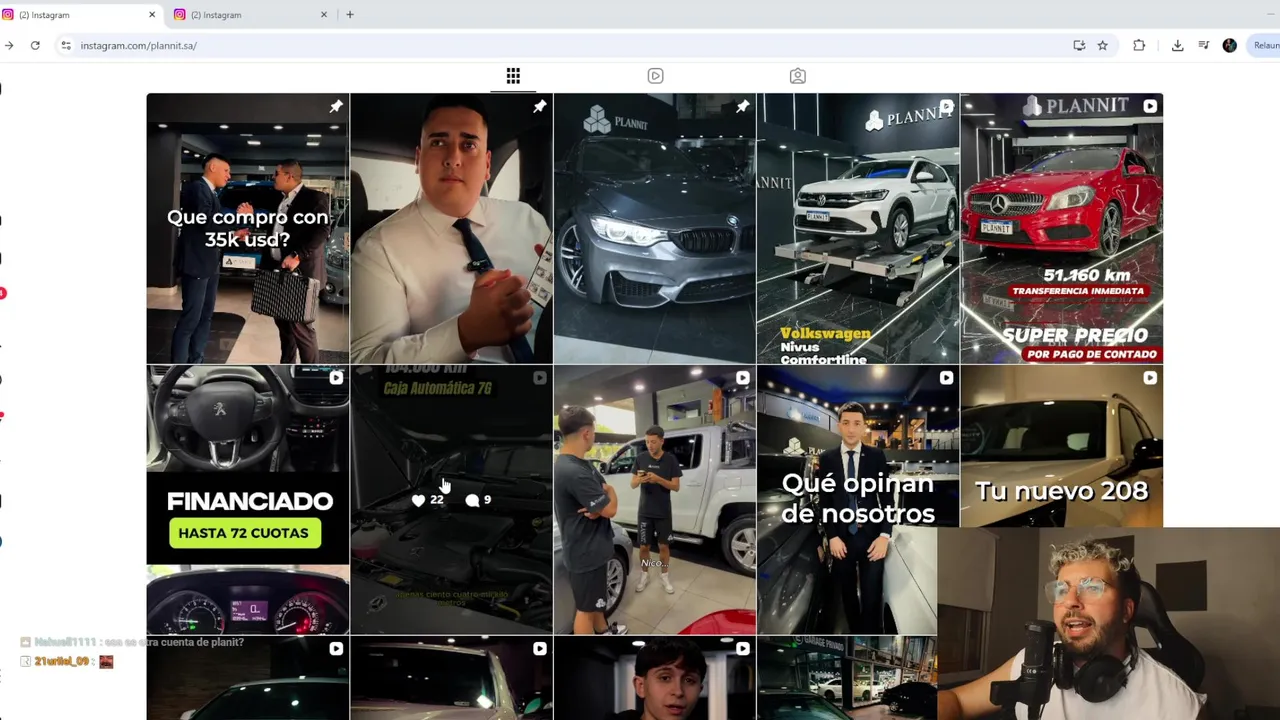Screen dimensions: 1280x720
Task: Open the pinned post of man in white shirt
Action: click(x=451, y=228)
